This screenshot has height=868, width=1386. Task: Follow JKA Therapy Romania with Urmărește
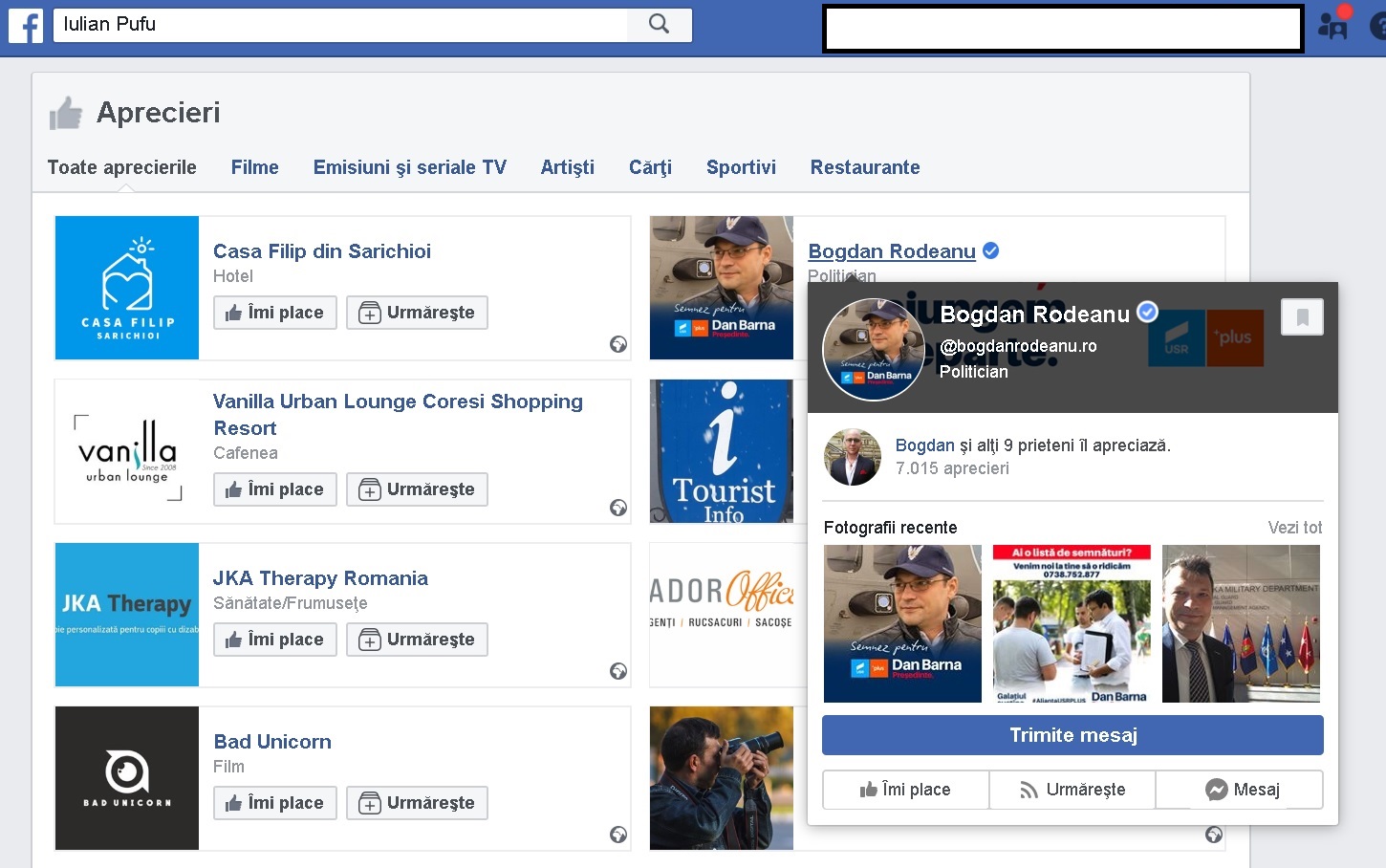pos(417,640)
